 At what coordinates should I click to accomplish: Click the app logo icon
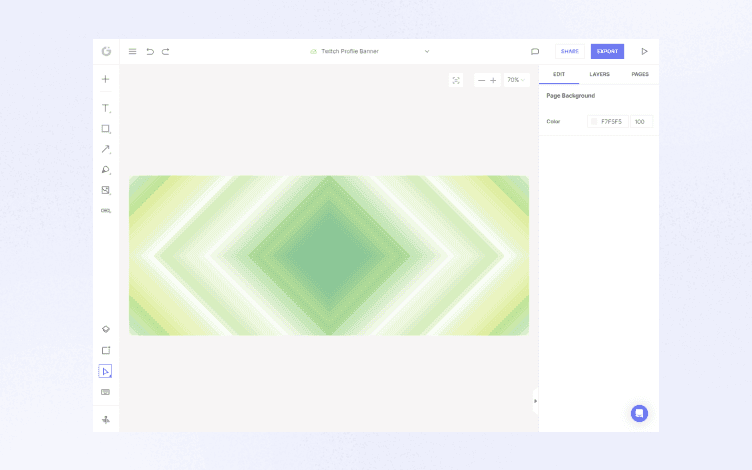coord(106,51)
